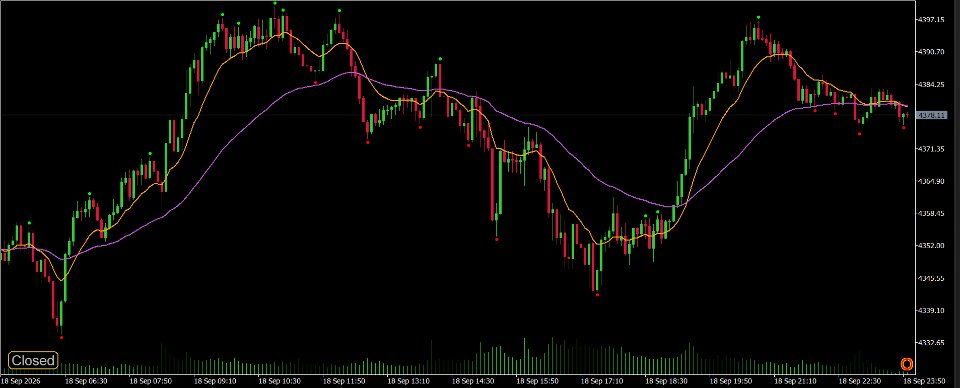
Task: Click the 4384.25 price axis label
Action: (x=931, y=84)
